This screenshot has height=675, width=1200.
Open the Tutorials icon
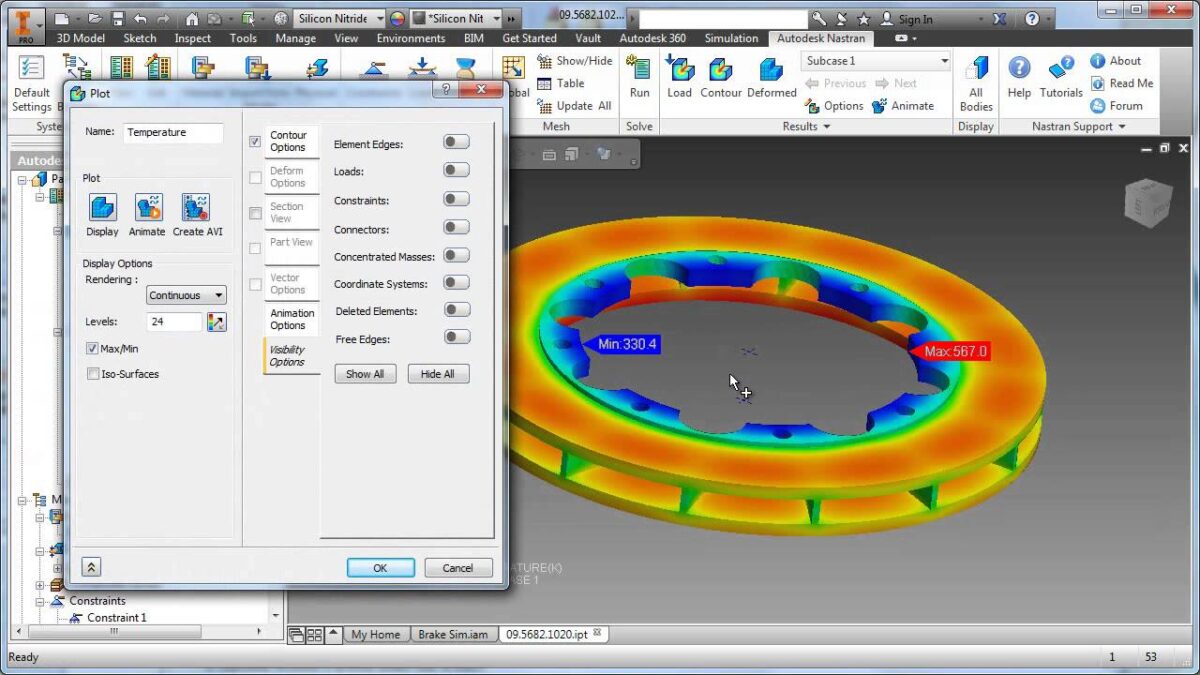(1061, 68)
